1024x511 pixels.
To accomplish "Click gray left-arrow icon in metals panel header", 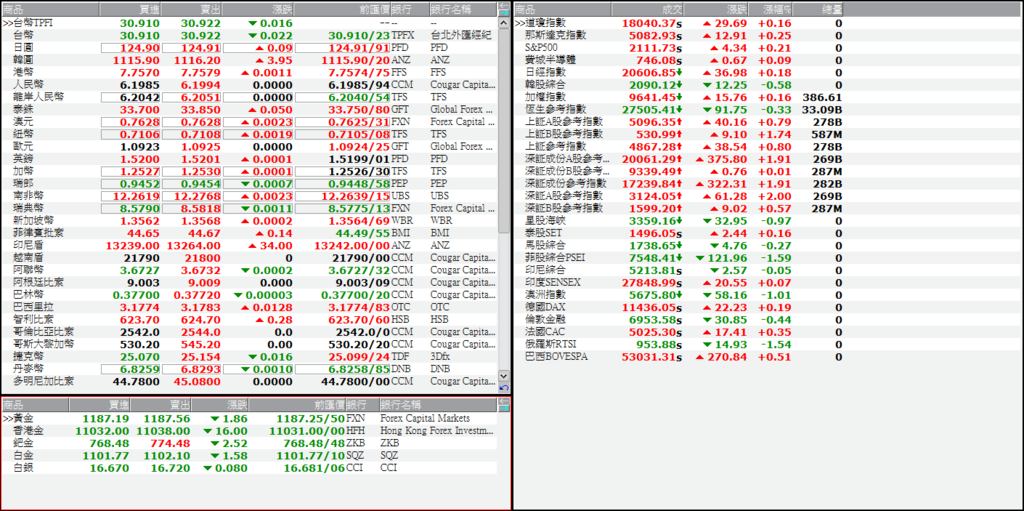I will coord(504,401).
